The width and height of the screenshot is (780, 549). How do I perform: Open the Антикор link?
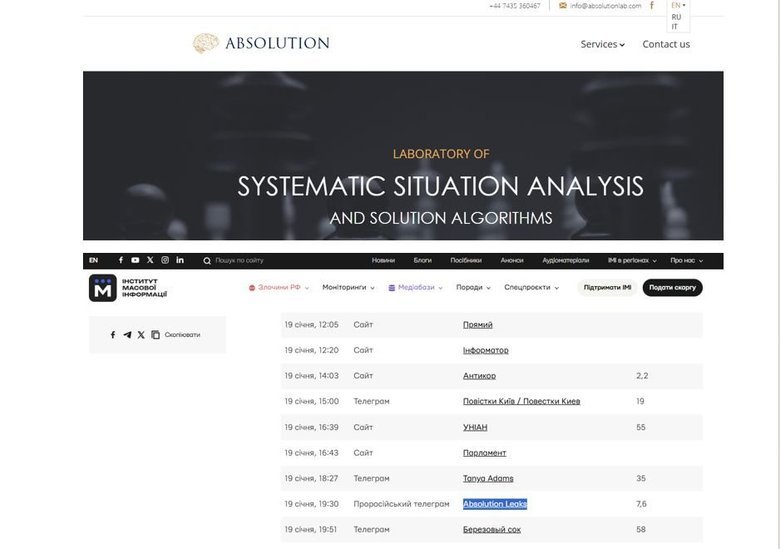tap(480, 376)
